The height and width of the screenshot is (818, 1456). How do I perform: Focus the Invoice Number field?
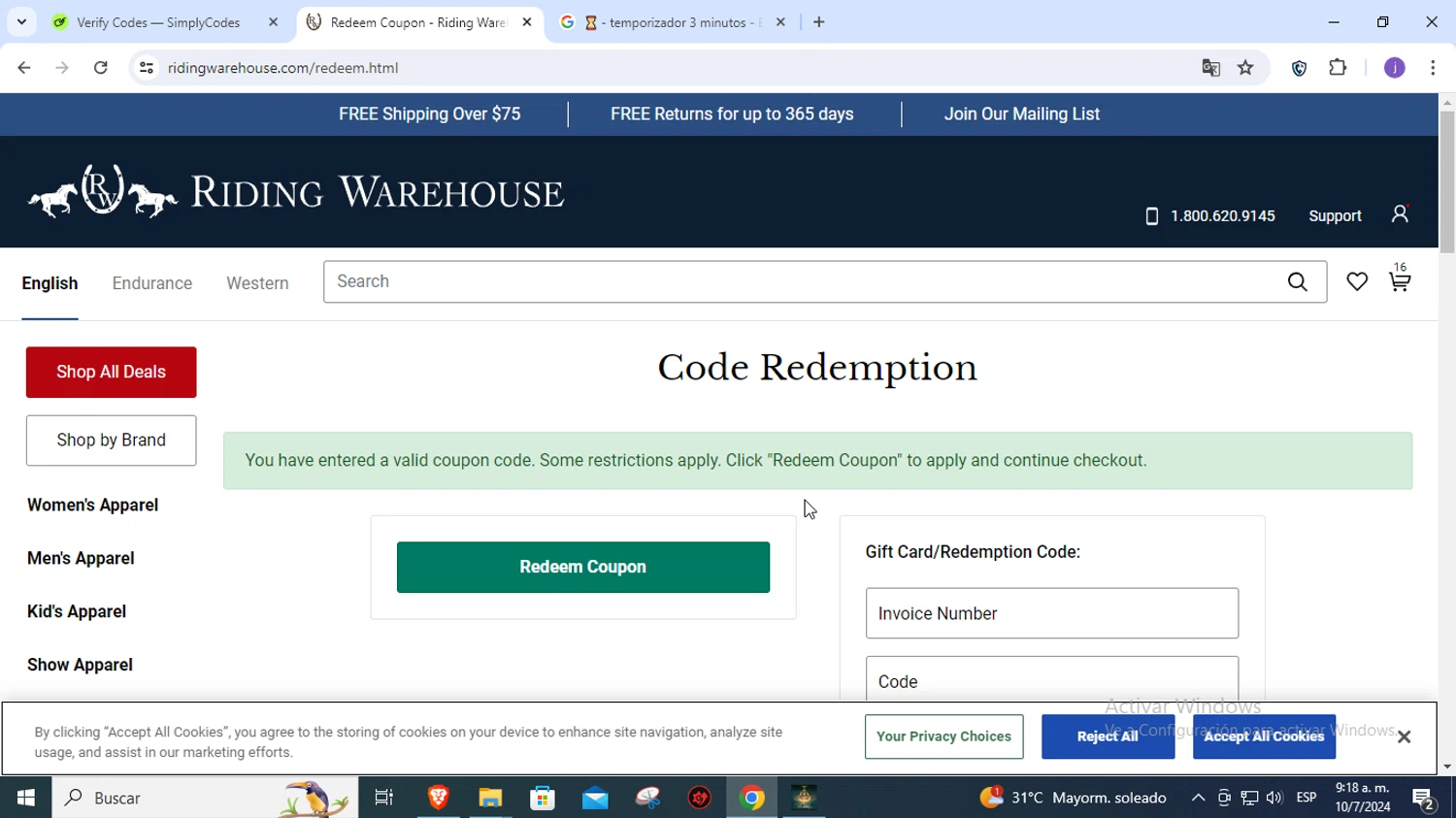pos(1051,613)
